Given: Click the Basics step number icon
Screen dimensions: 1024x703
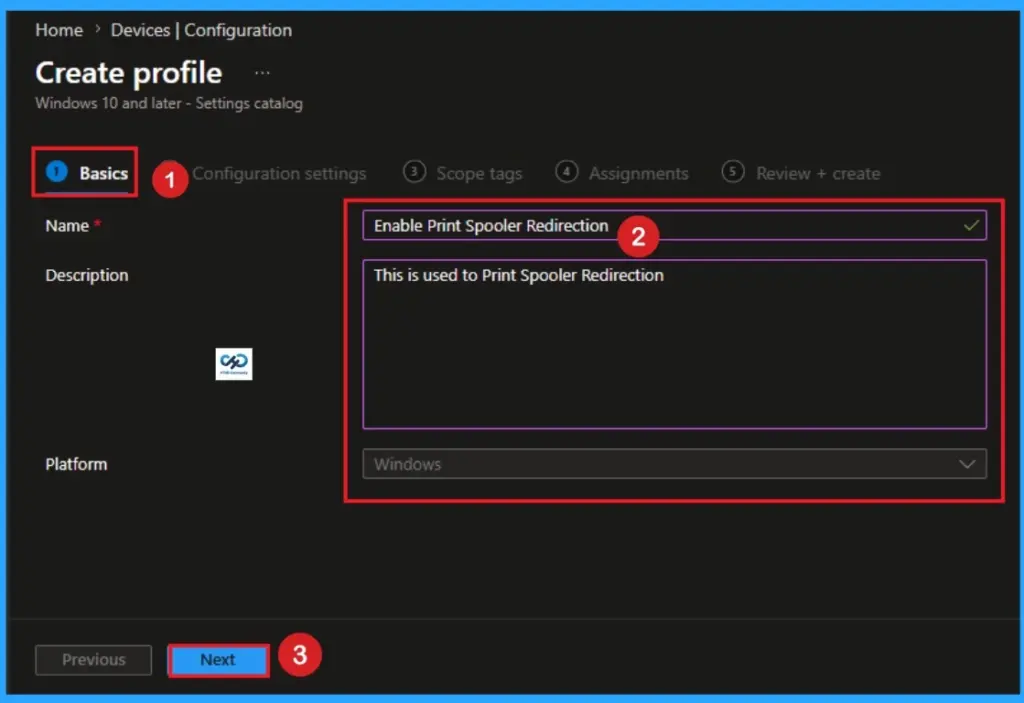Looking at the screenshot, I should point(57,172).
